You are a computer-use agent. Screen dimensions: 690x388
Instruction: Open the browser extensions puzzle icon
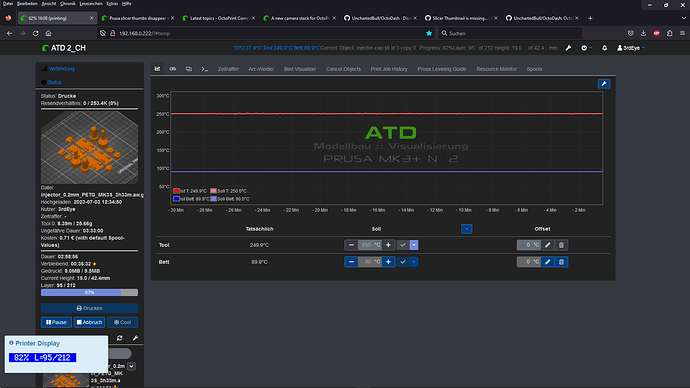[x=669, y=33]
